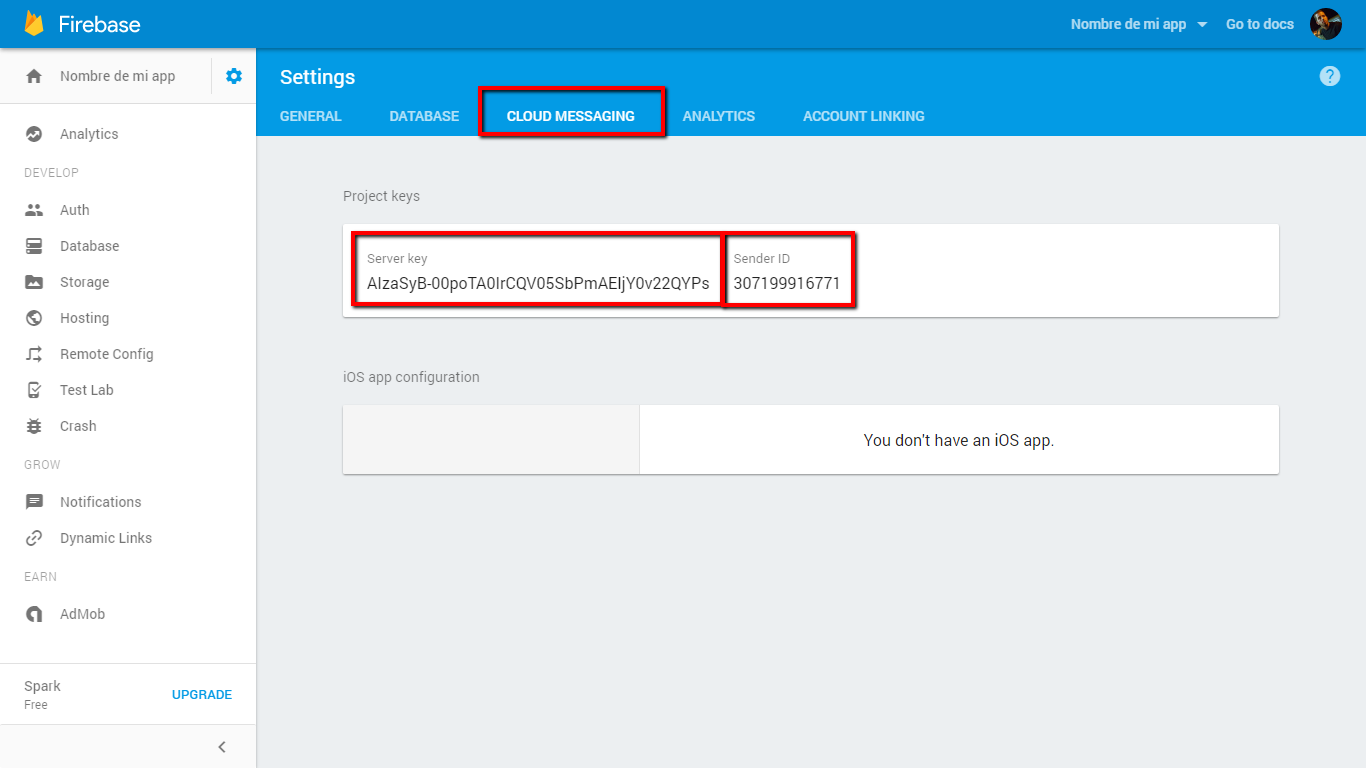Open the user profile avatar
This screenshot has width=1366, height=768.
(x=1325, y=24)
